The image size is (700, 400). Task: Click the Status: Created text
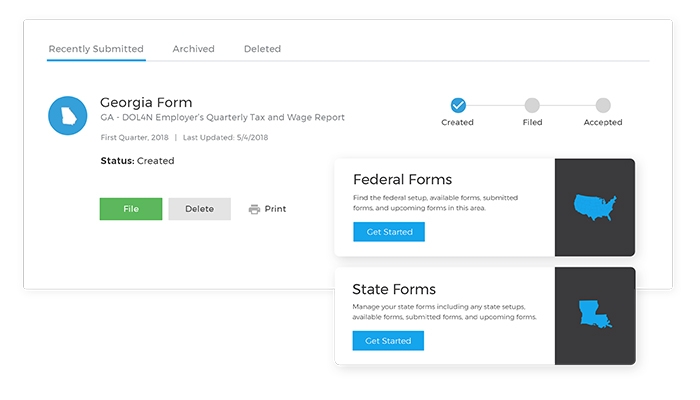[x=137, y=160]
